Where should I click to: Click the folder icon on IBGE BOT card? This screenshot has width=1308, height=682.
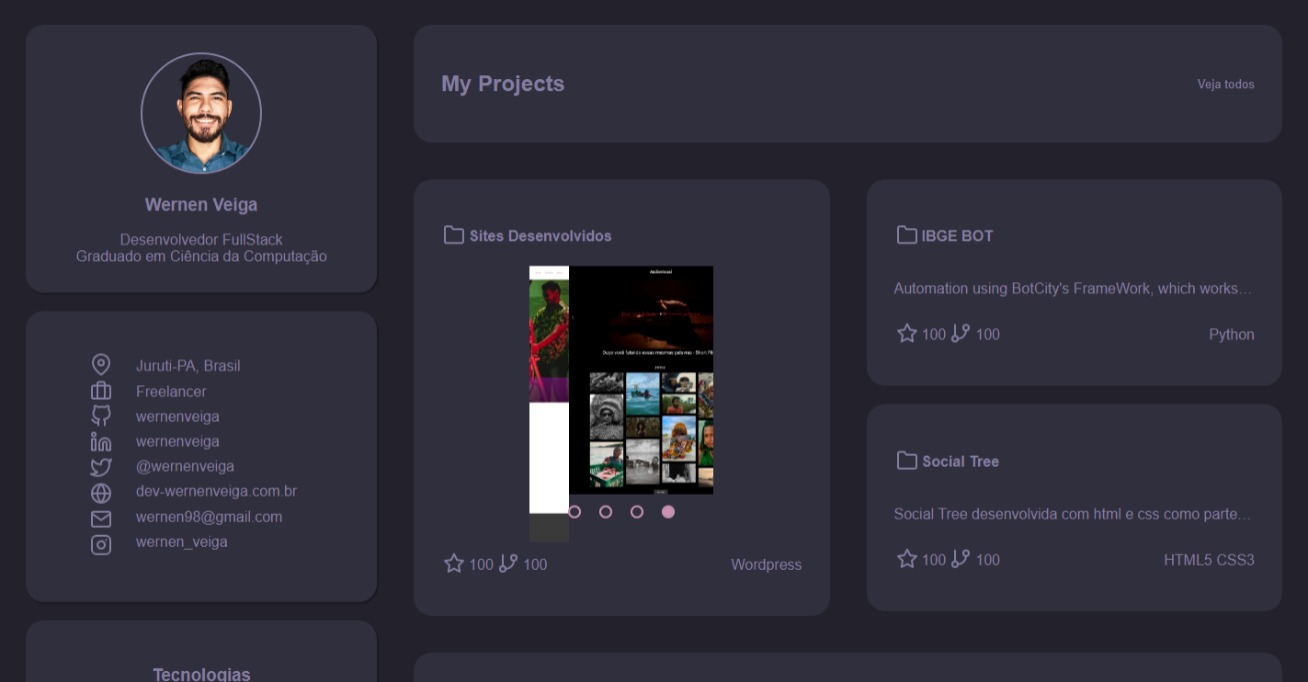(x=907, y=235)
